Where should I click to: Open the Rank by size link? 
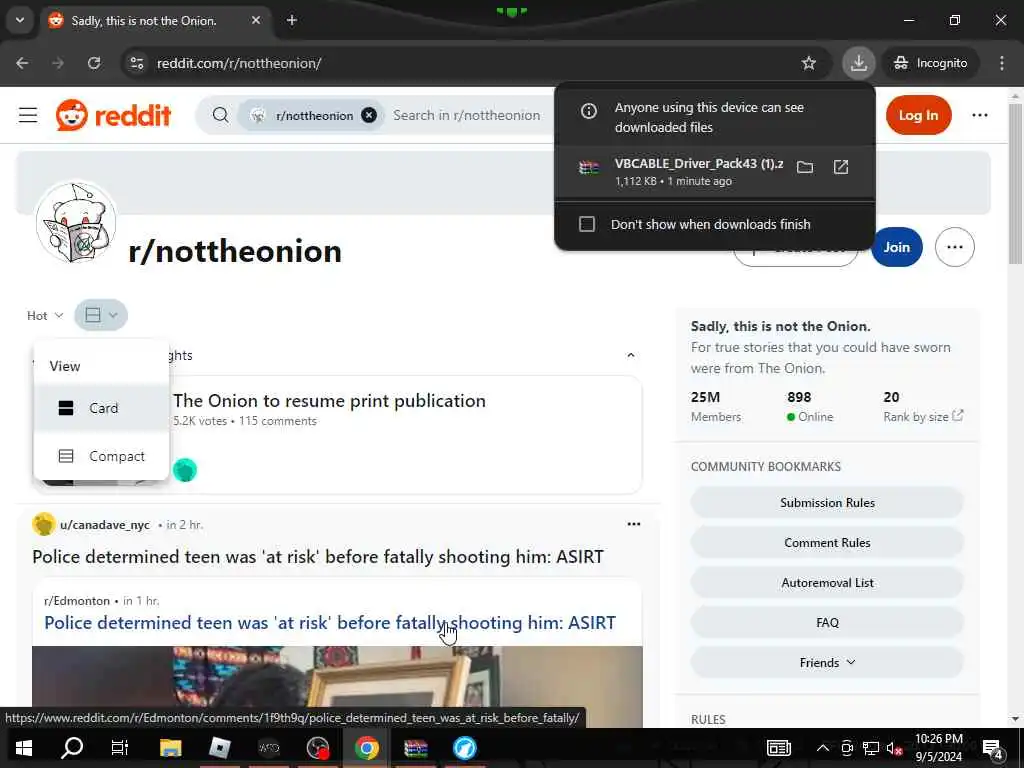[923, 417]
